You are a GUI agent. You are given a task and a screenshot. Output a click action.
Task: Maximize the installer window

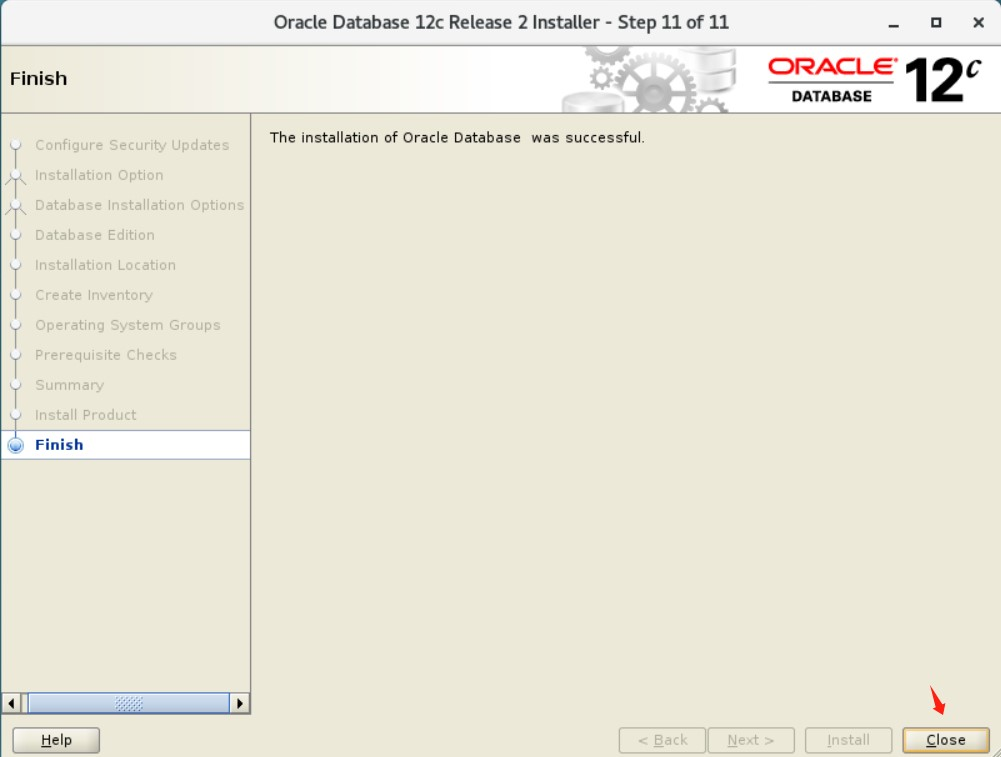[x=936, y=23]
